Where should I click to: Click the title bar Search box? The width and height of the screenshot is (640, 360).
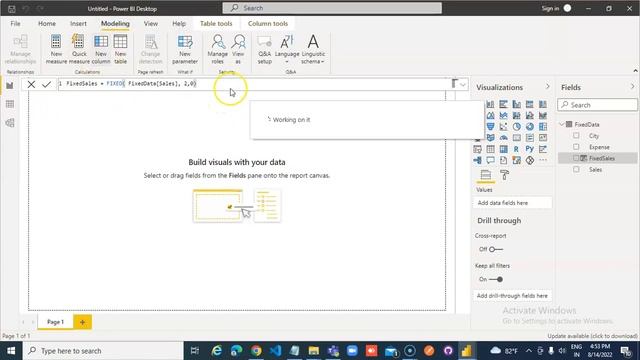pyautogui.click(x=332, y=8)
